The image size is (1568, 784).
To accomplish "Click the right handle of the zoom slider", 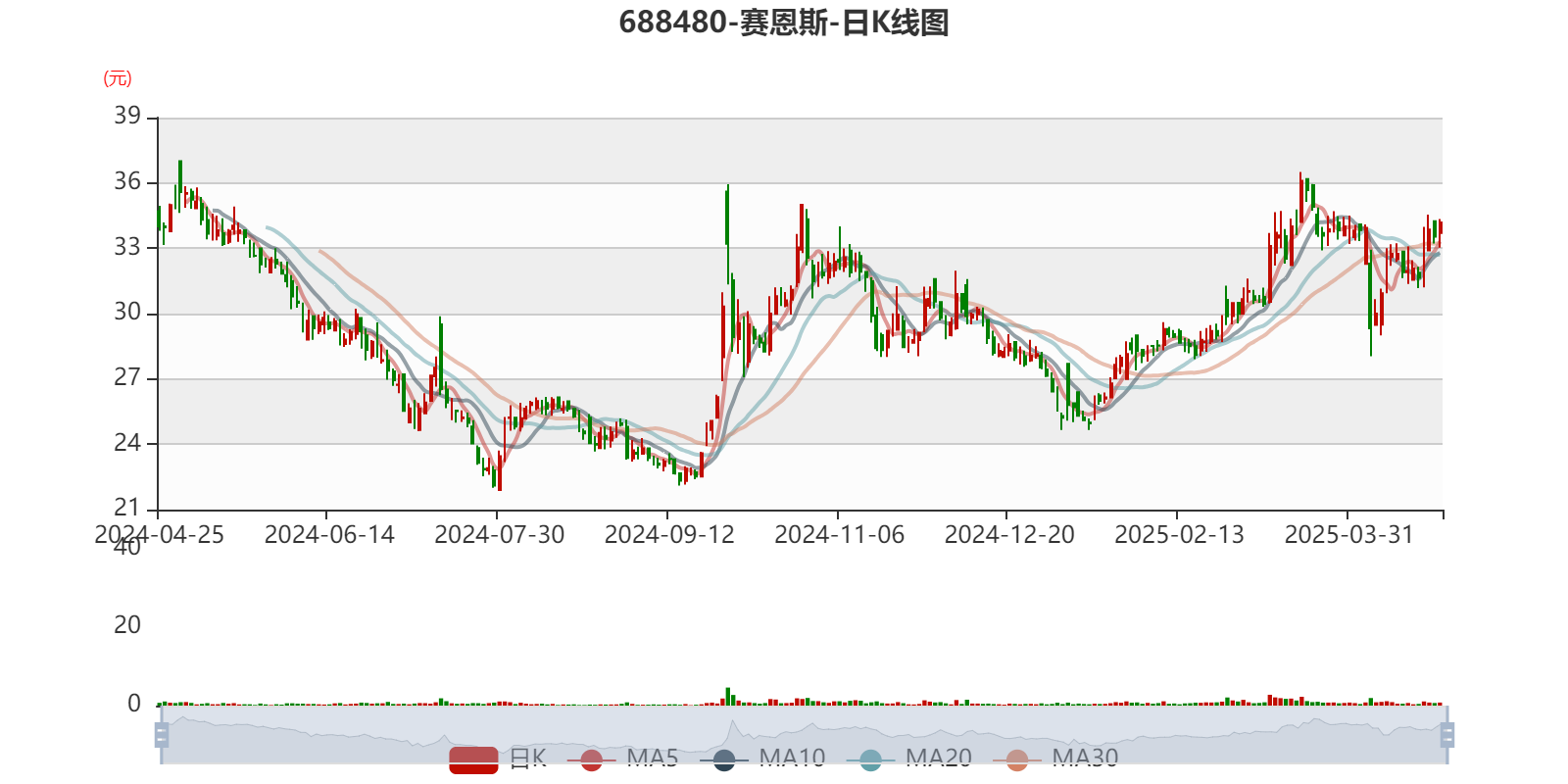I will coord(1447,735).
